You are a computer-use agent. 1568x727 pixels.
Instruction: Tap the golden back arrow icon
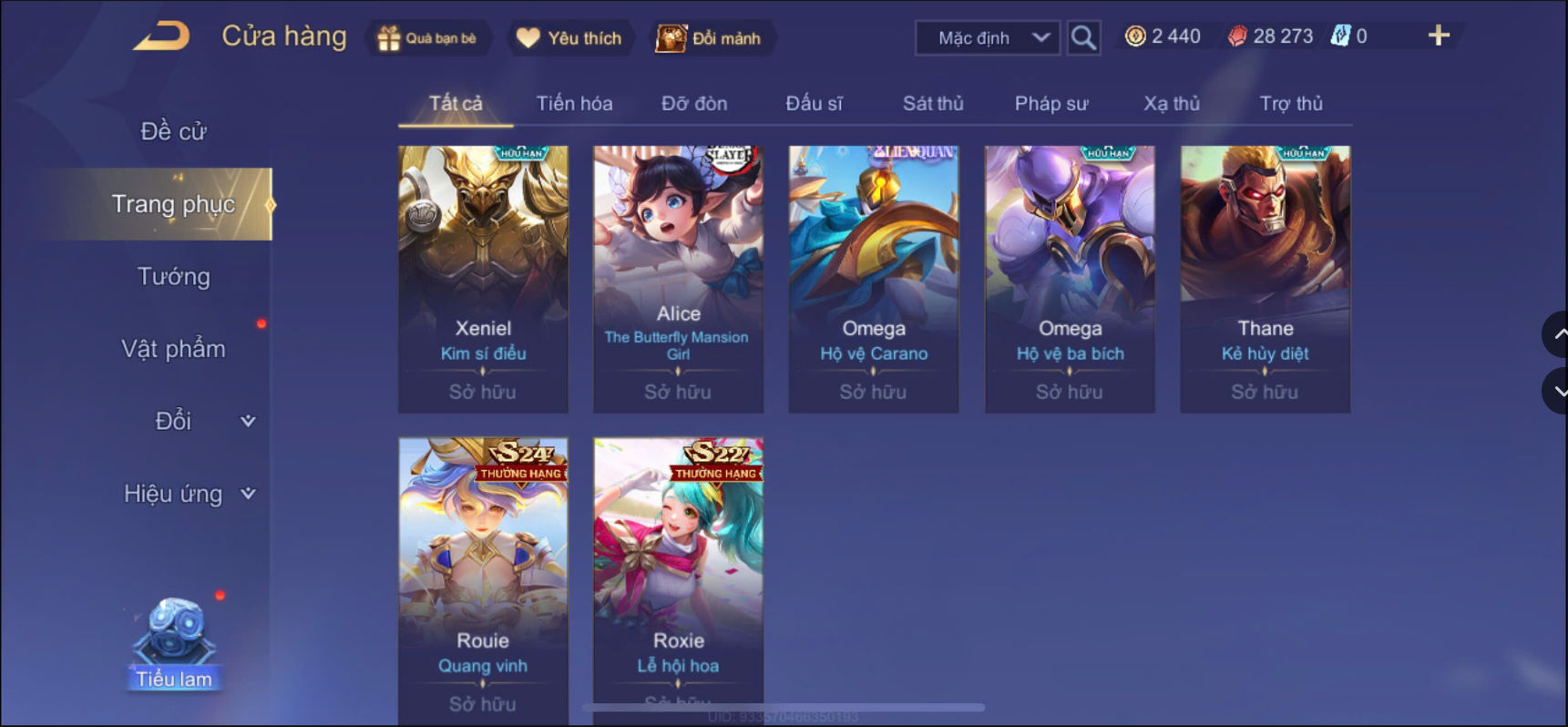[162, 36]
